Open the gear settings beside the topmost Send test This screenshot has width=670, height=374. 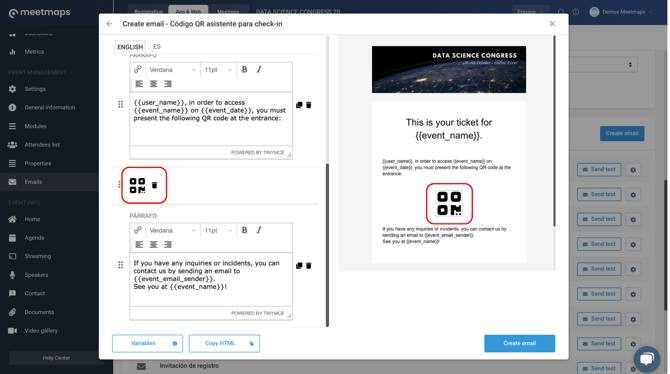633,170
